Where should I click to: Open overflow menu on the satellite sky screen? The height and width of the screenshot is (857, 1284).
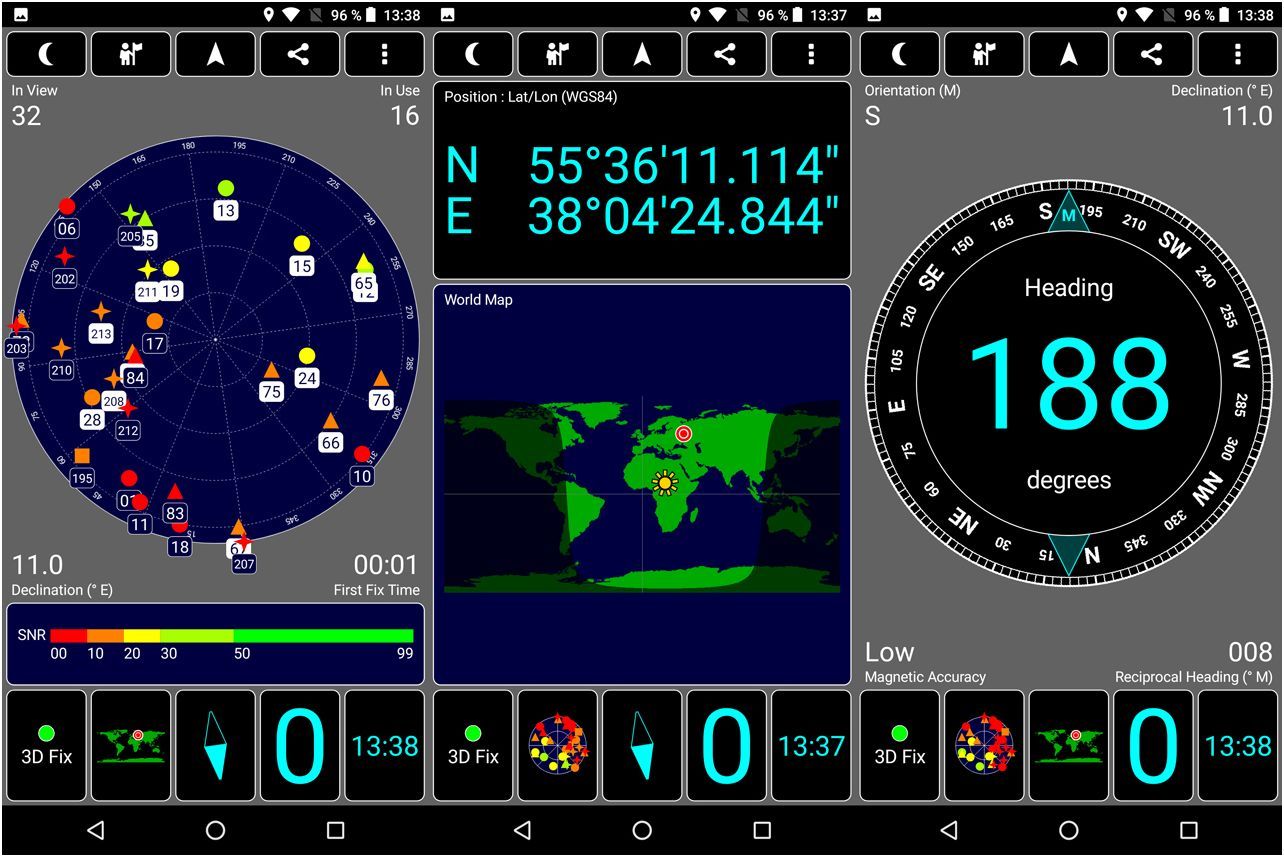384,54
